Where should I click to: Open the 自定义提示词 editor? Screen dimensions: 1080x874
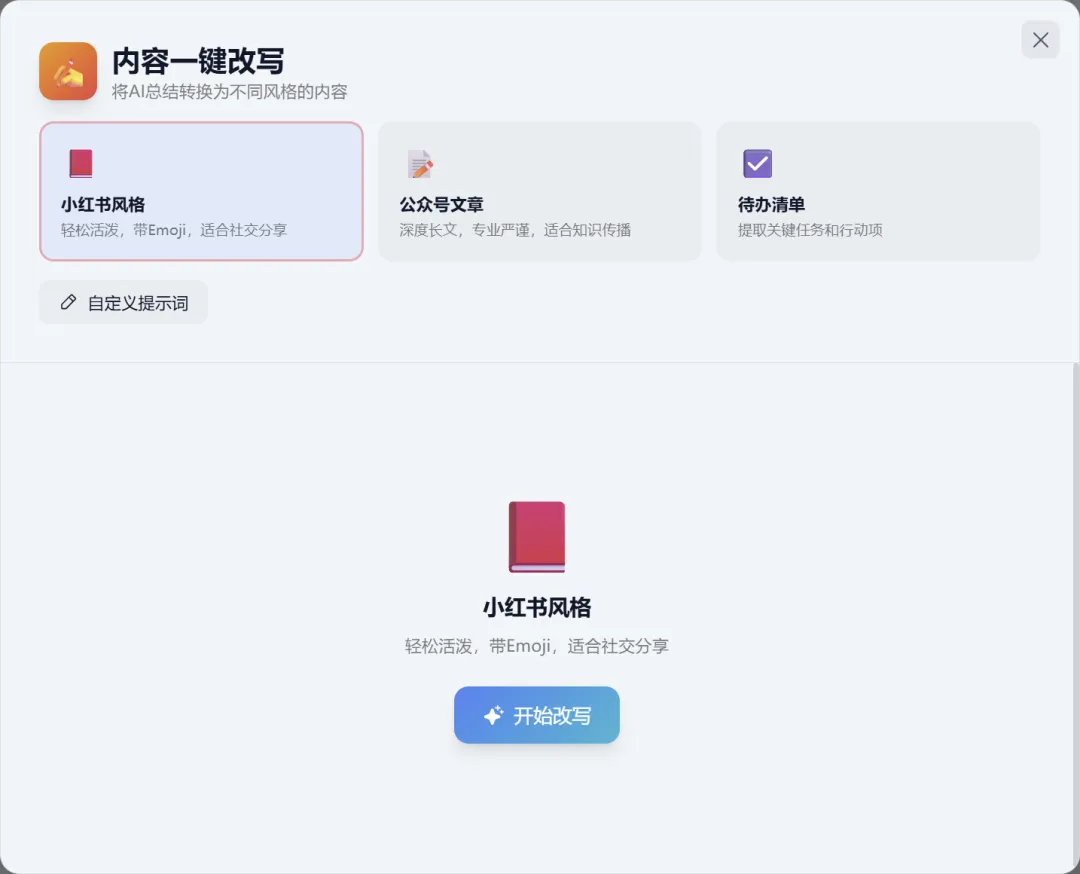(123, 302)
